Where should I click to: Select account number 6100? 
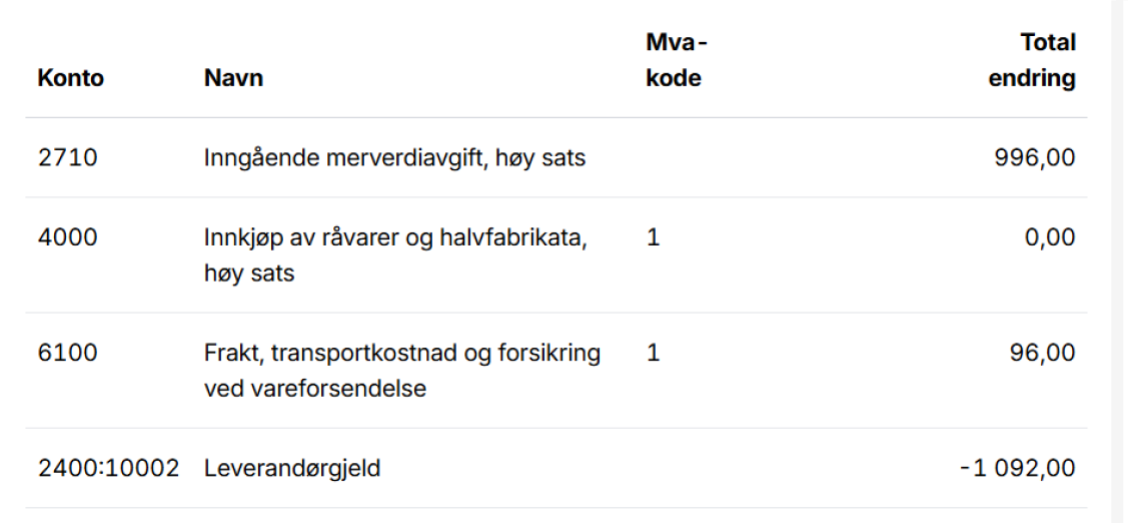pos(68,353)
